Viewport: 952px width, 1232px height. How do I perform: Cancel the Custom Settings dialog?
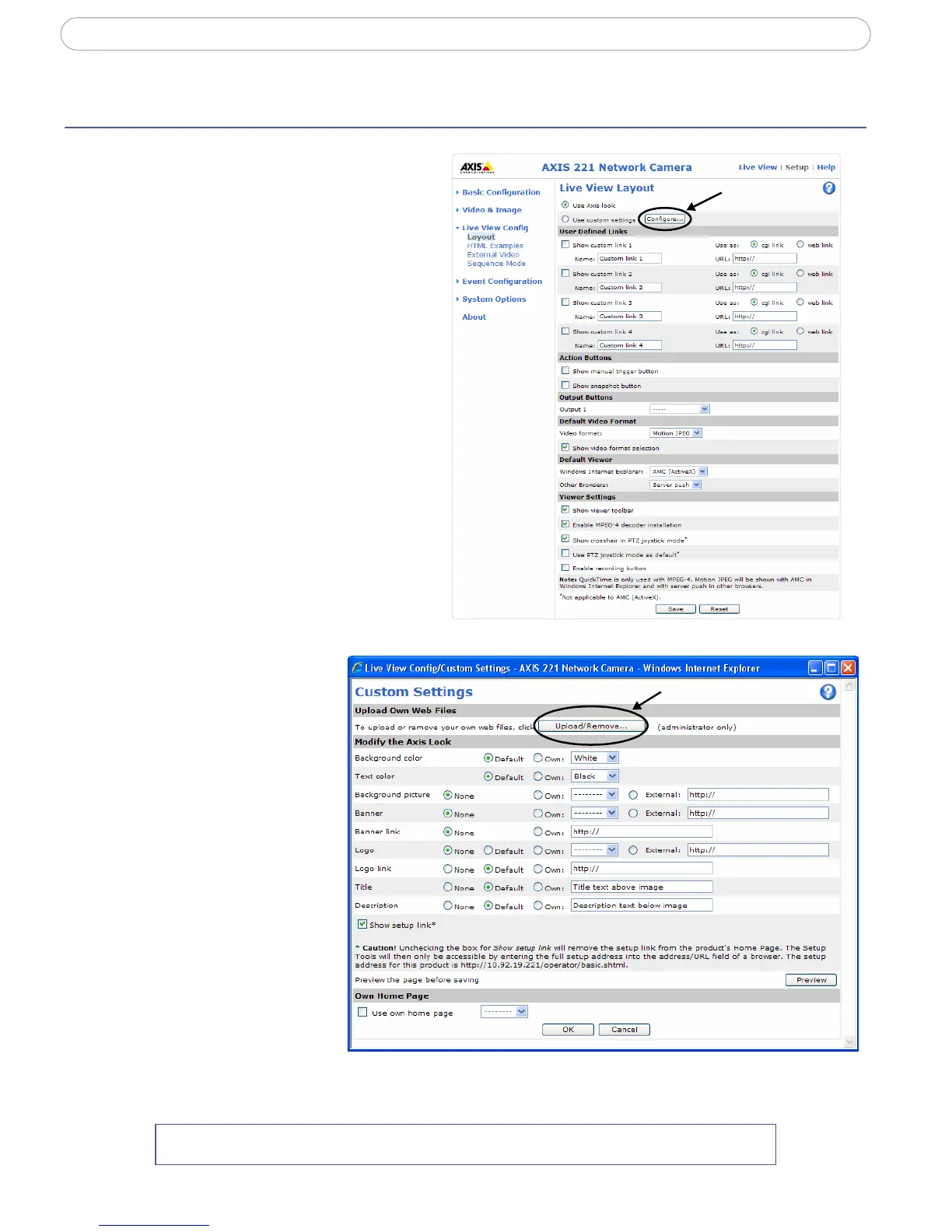tap(625, 1030)
